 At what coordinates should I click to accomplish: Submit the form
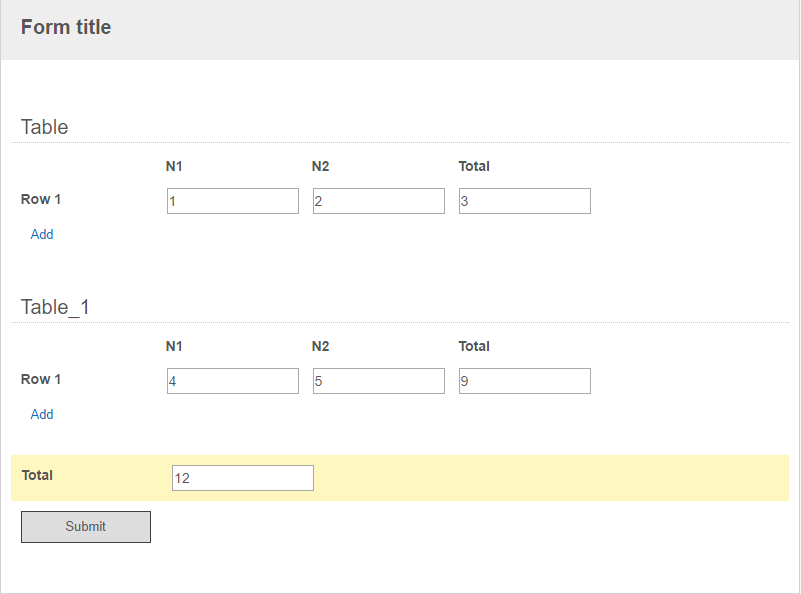[86, 527]
